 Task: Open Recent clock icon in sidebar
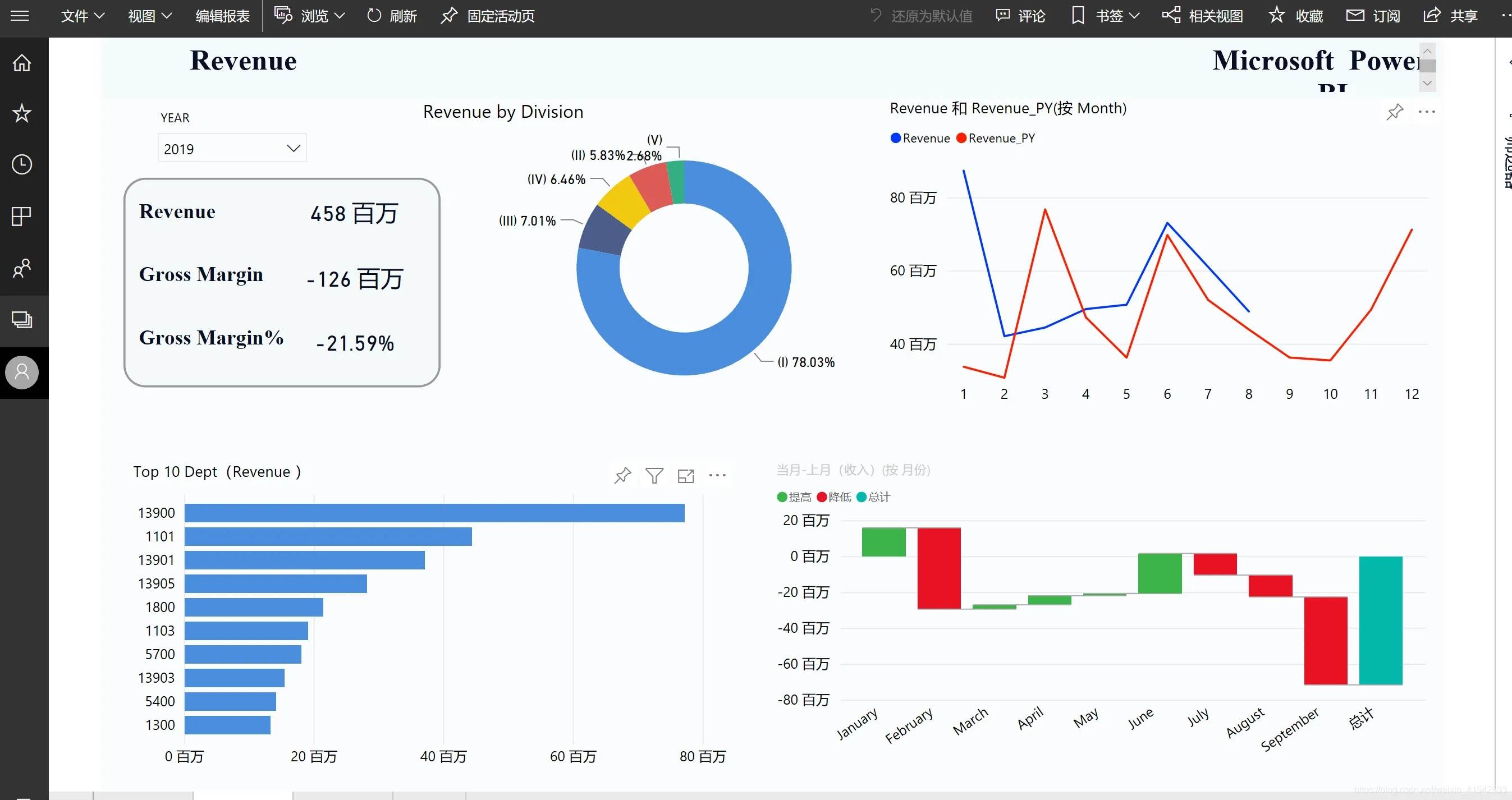22,164
